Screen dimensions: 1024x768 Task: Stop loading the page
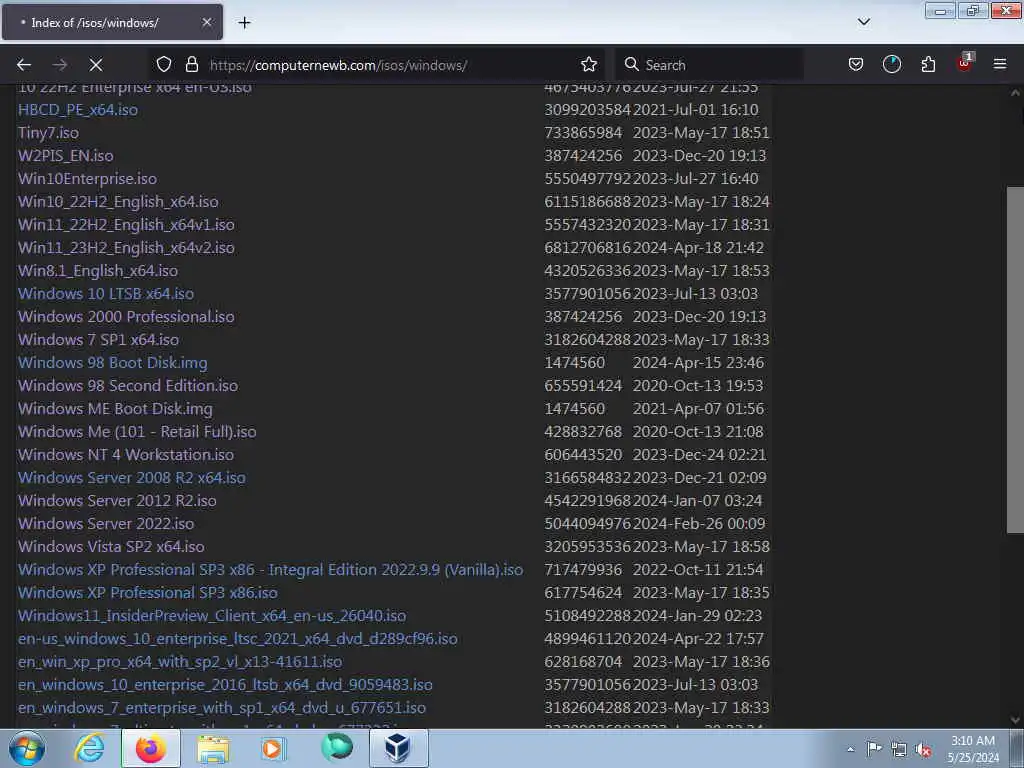96,65
